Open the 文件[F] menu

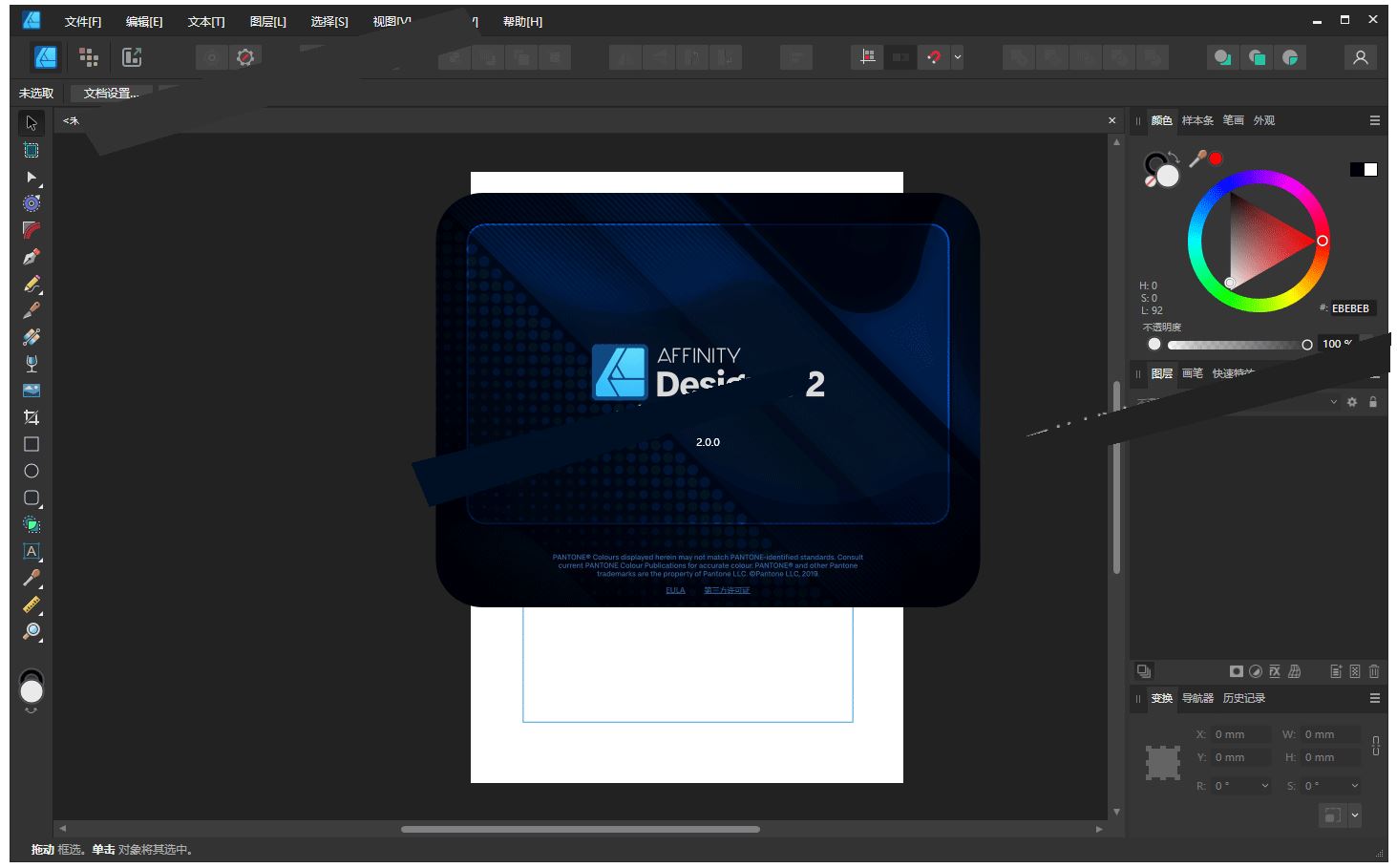(x=83, y=21)
